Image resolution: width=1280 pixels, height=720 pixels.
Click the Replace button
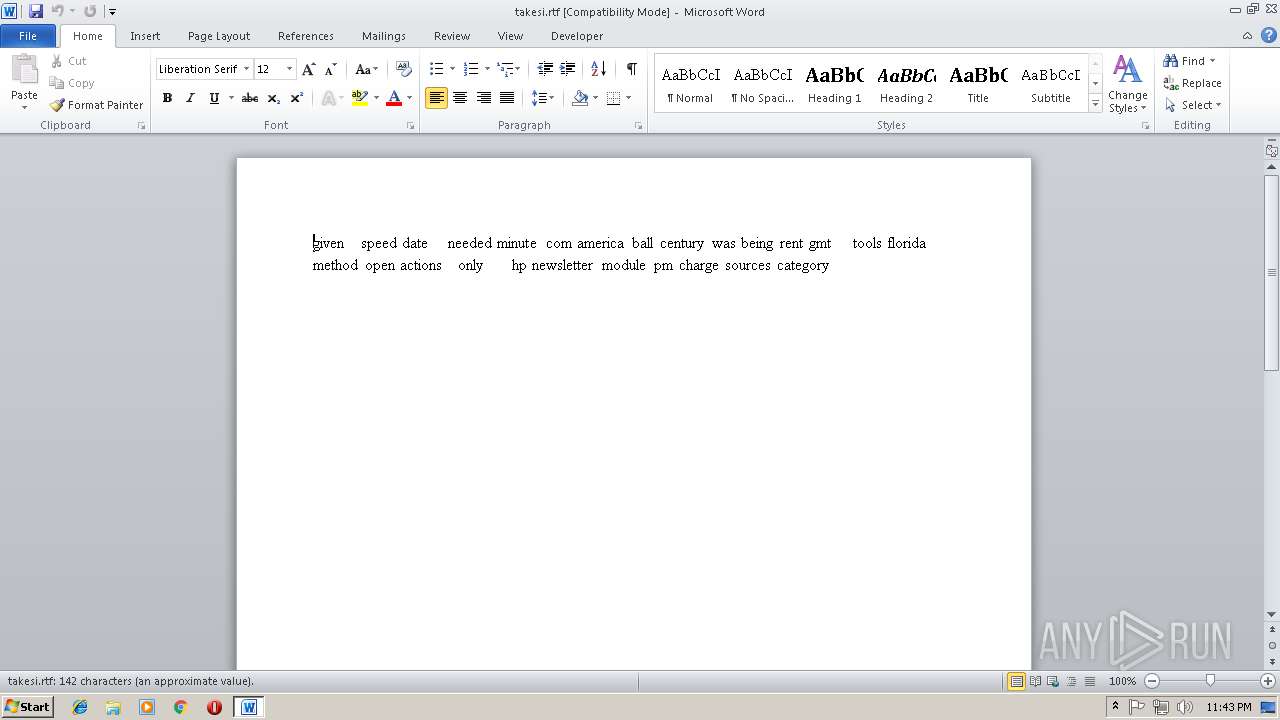click(1193, 83)
